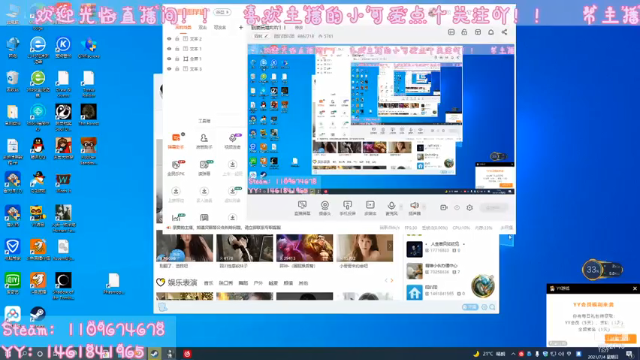
Task: Click the red app icon in the taskbar
Action: 187,353
